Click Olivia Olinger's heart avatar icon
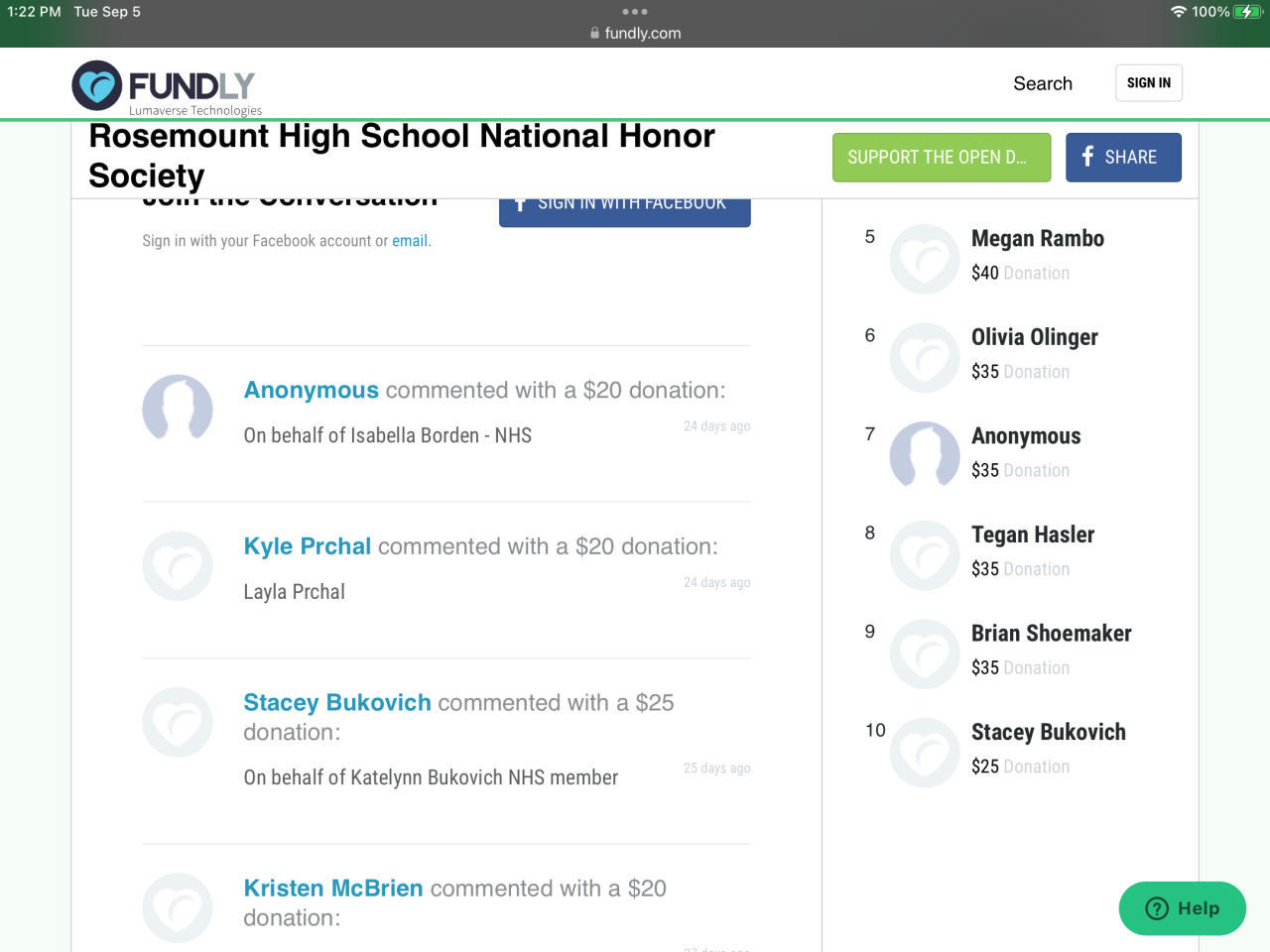 925,358
